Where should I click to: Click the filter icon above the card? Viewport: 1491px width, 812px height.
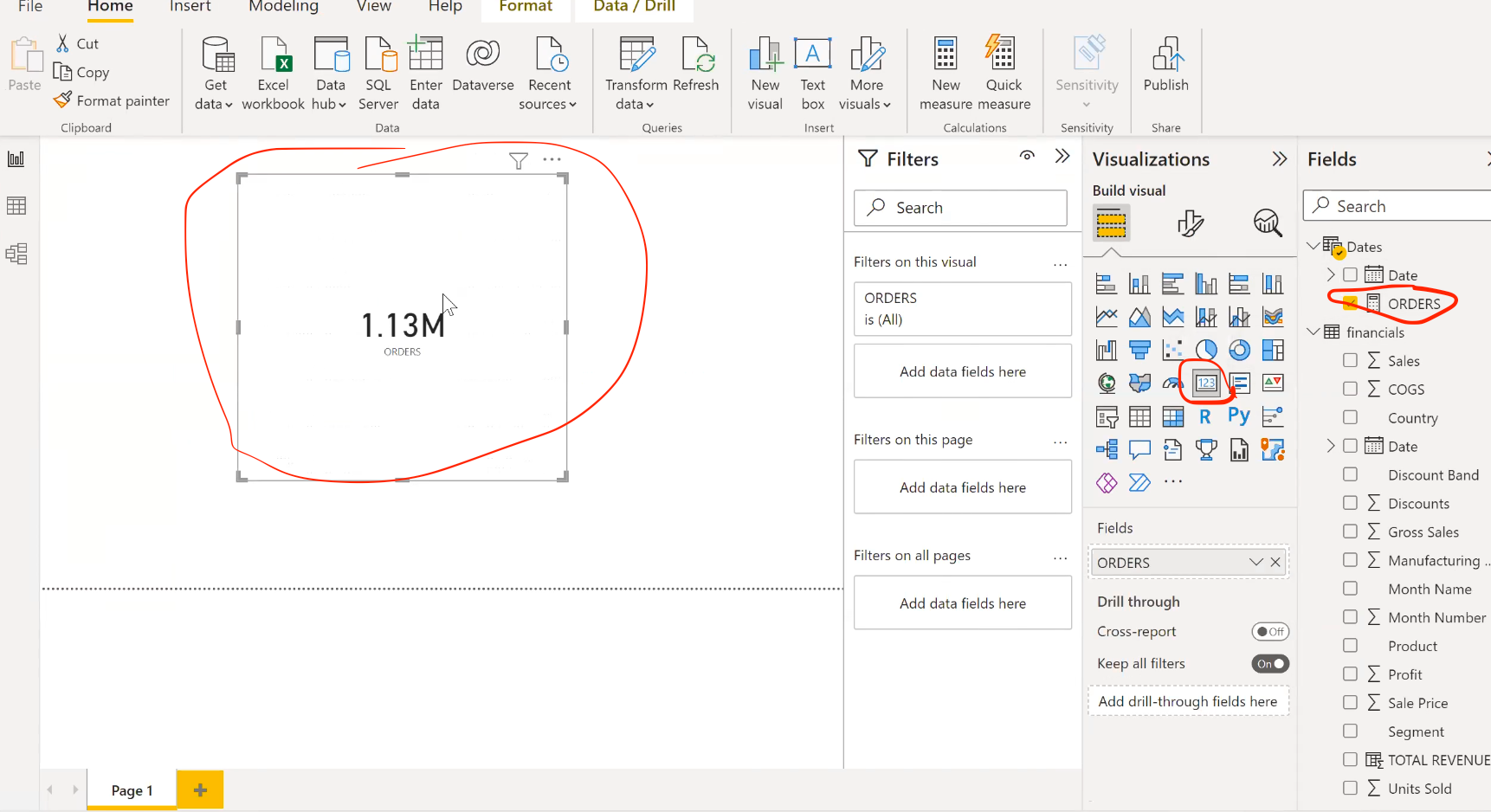coord(518,160)
